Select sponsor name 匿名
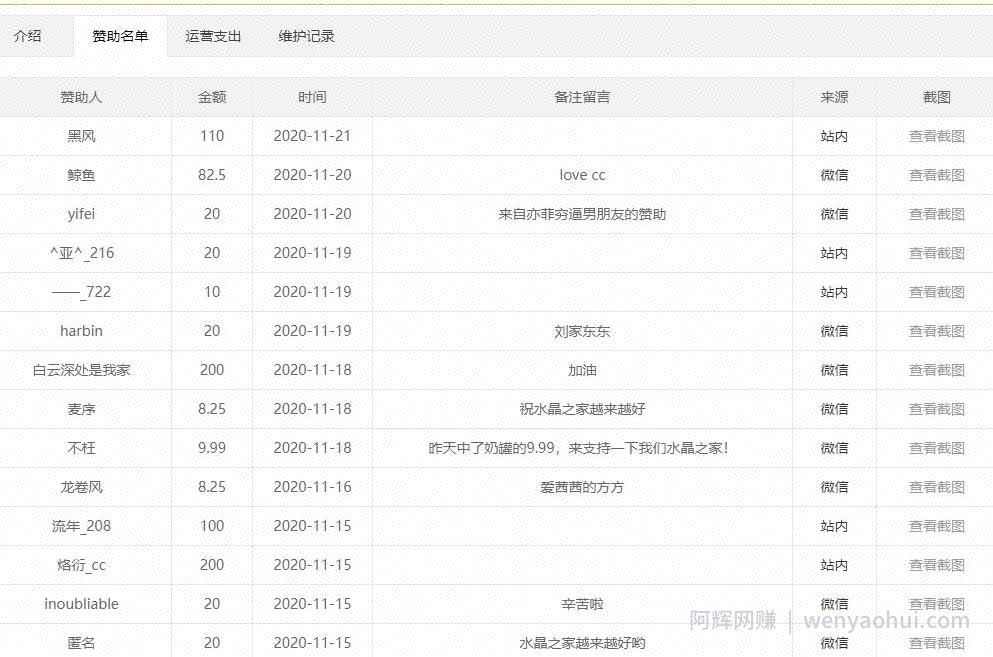This screenshot has height=657, width=993. coord(81,643)
